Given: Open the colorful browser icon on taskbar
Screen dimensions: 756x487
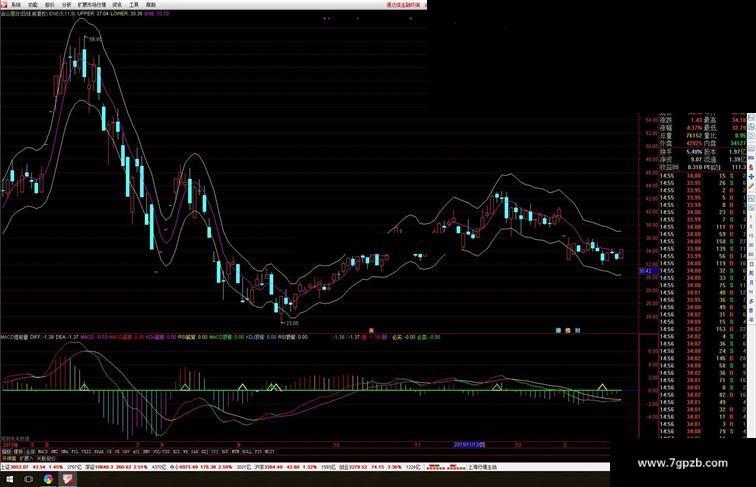Looking at the screenshot, I should tap(48, 479).
